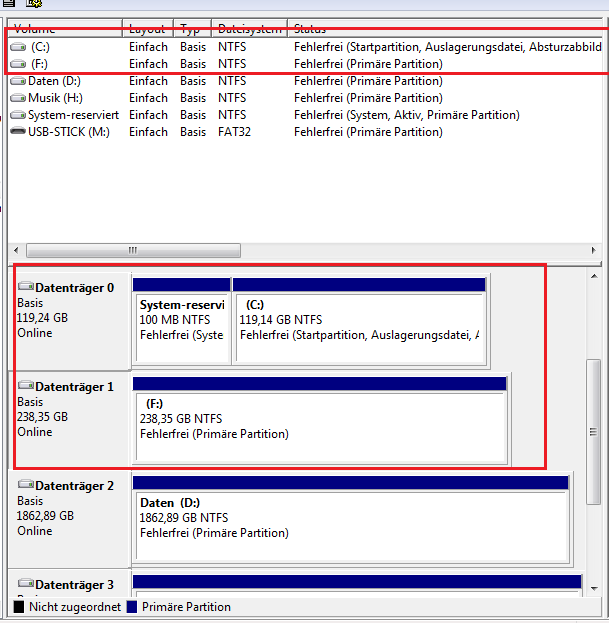
Task: Click the Musik (H:) drive icon
Action: (18, 98)
